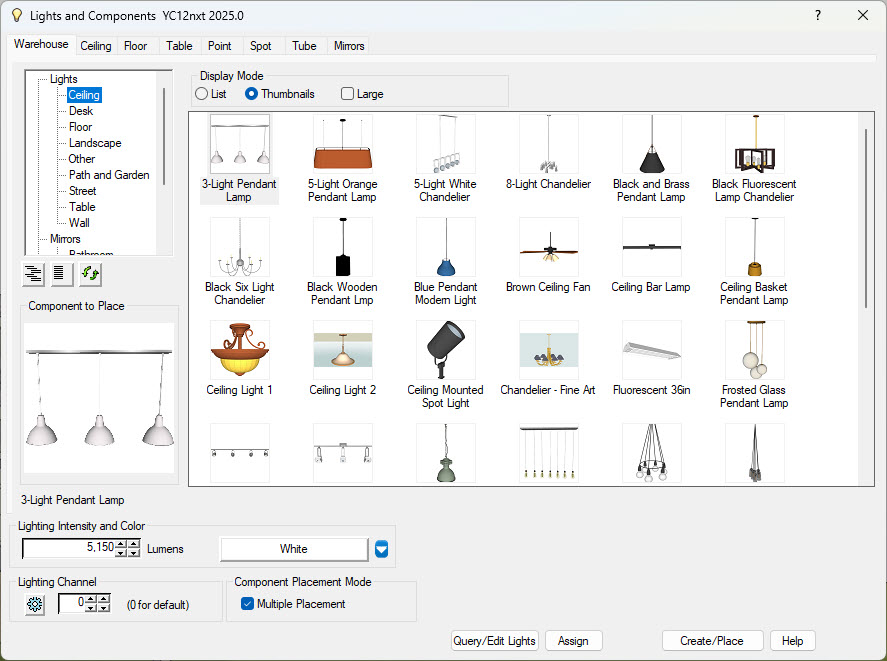Open Query/Edit Lights
The height and width of the screenshot is (661, 887).
point(494,640)
